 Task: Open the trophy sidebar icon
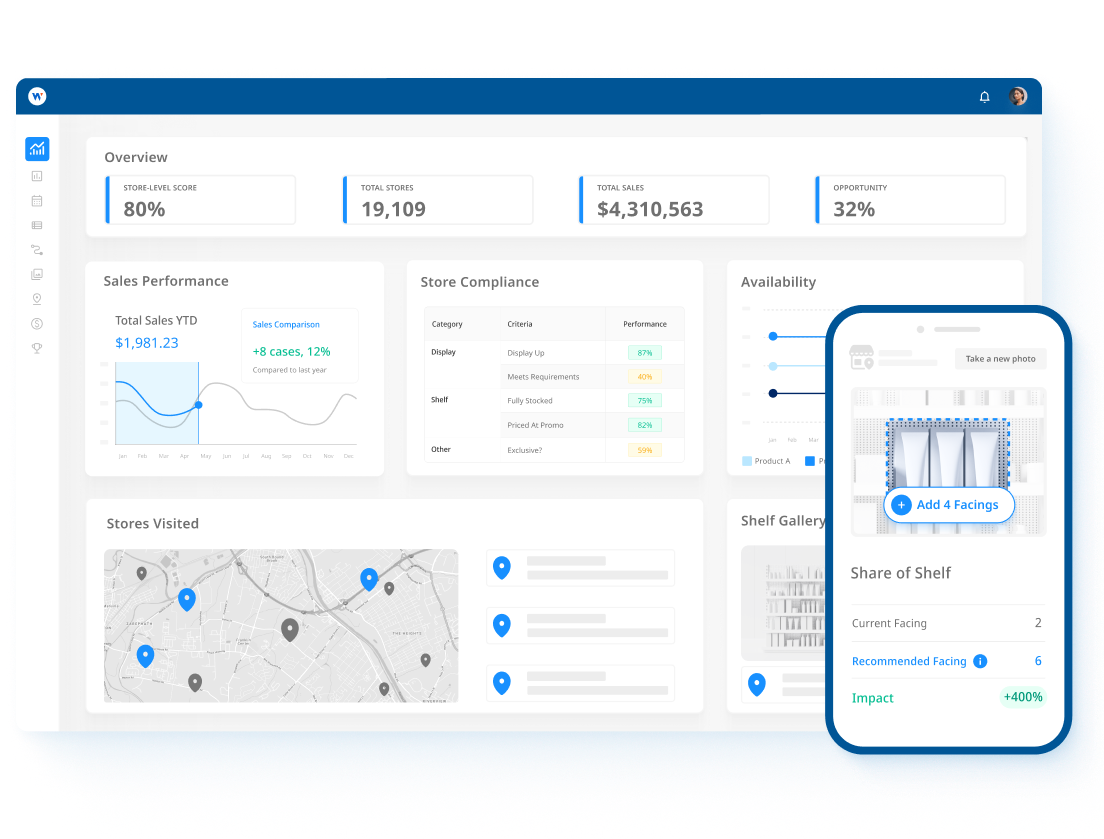click(x=37, y=348)
